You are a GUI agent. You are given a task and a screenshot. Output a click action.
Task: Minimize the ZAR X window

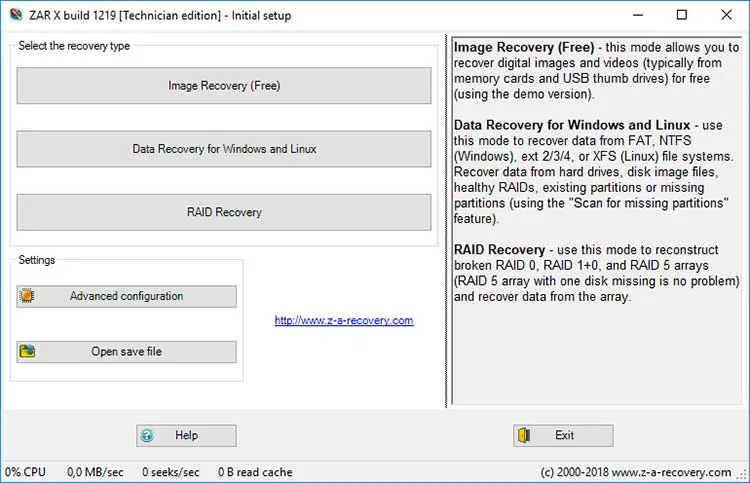tap(638, 15)
